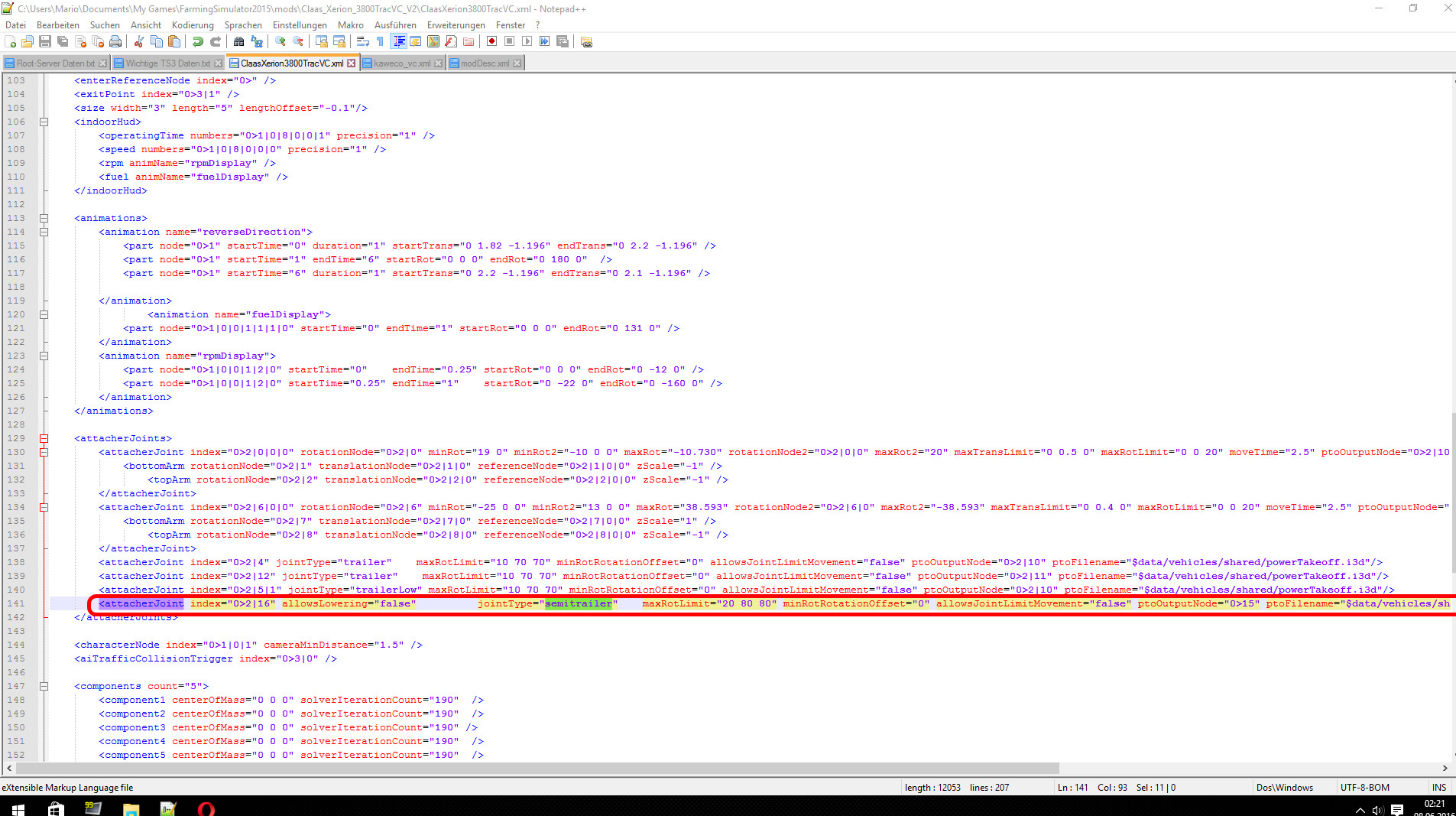
Task: Toggle the indent guide toolbar button
Action: [399, 41]
